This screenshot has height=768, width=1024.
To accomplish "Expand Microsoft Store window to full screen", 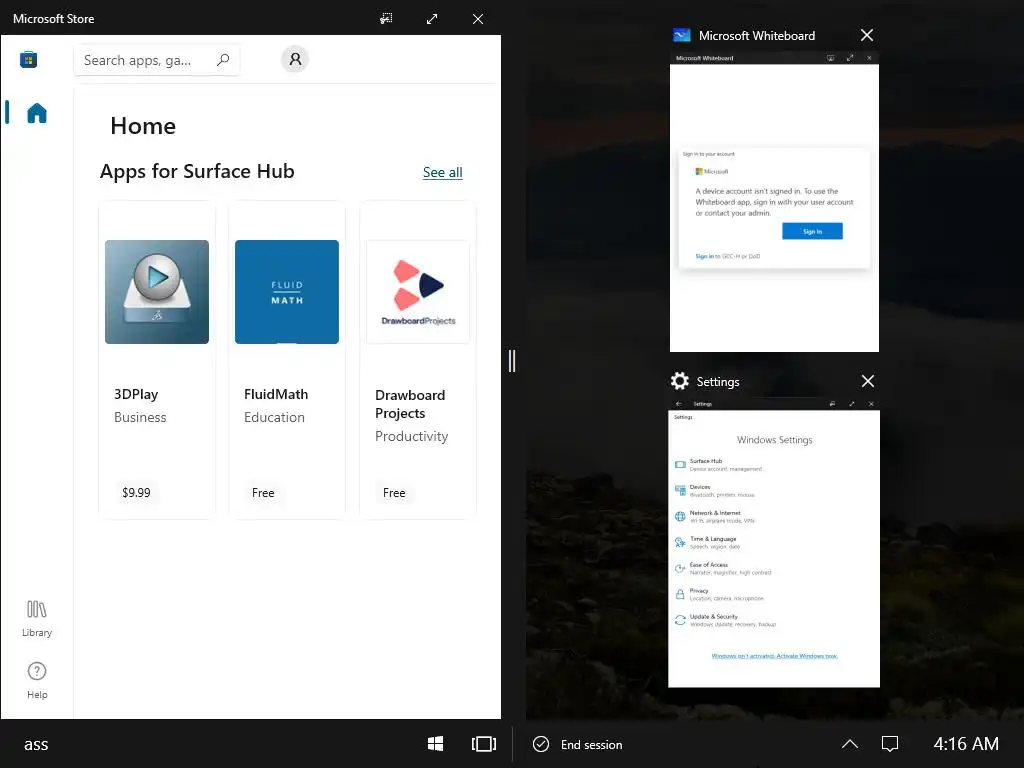I will click(x=432, y=19).
